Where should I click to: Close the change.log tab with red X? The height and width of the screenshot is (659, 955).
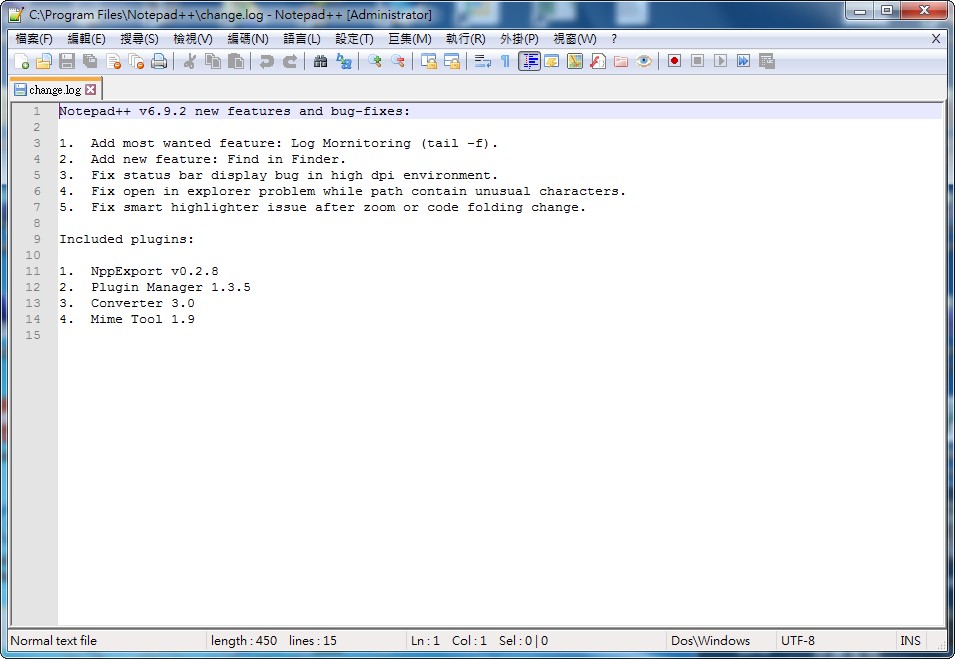point(91,90)
